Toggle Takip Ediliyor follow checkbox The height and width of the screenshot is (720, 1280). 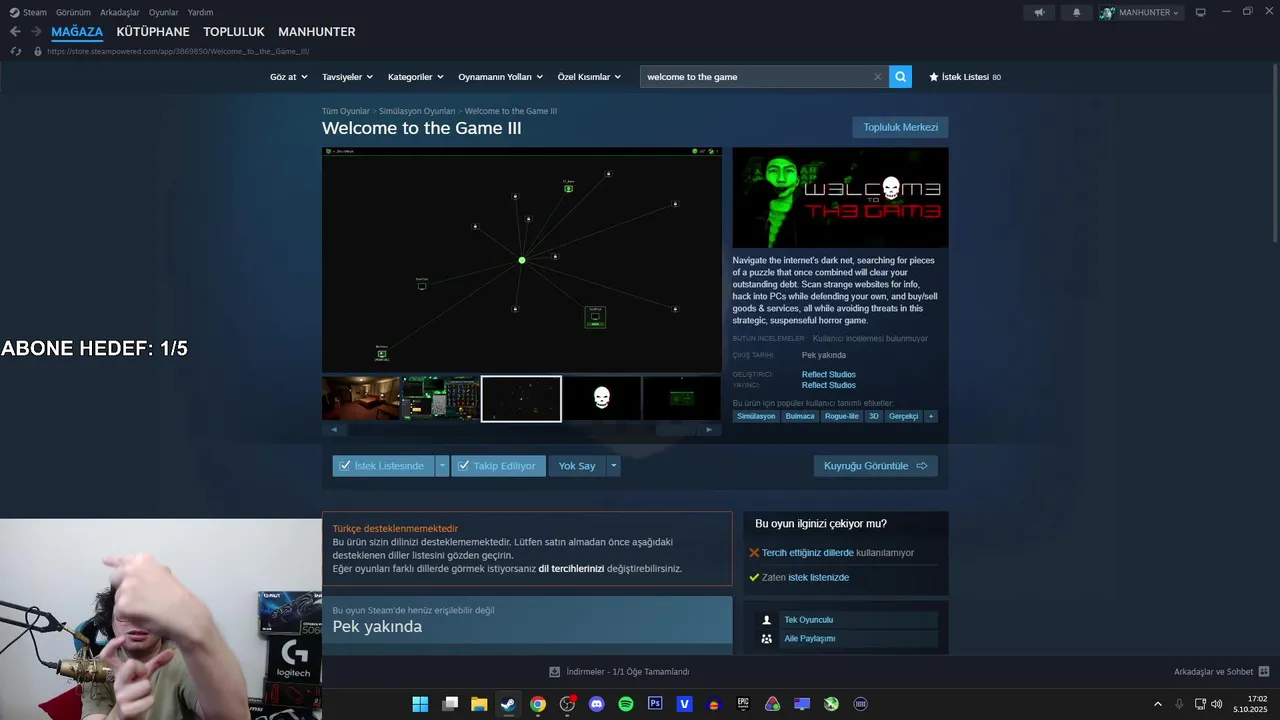point(464,466)
